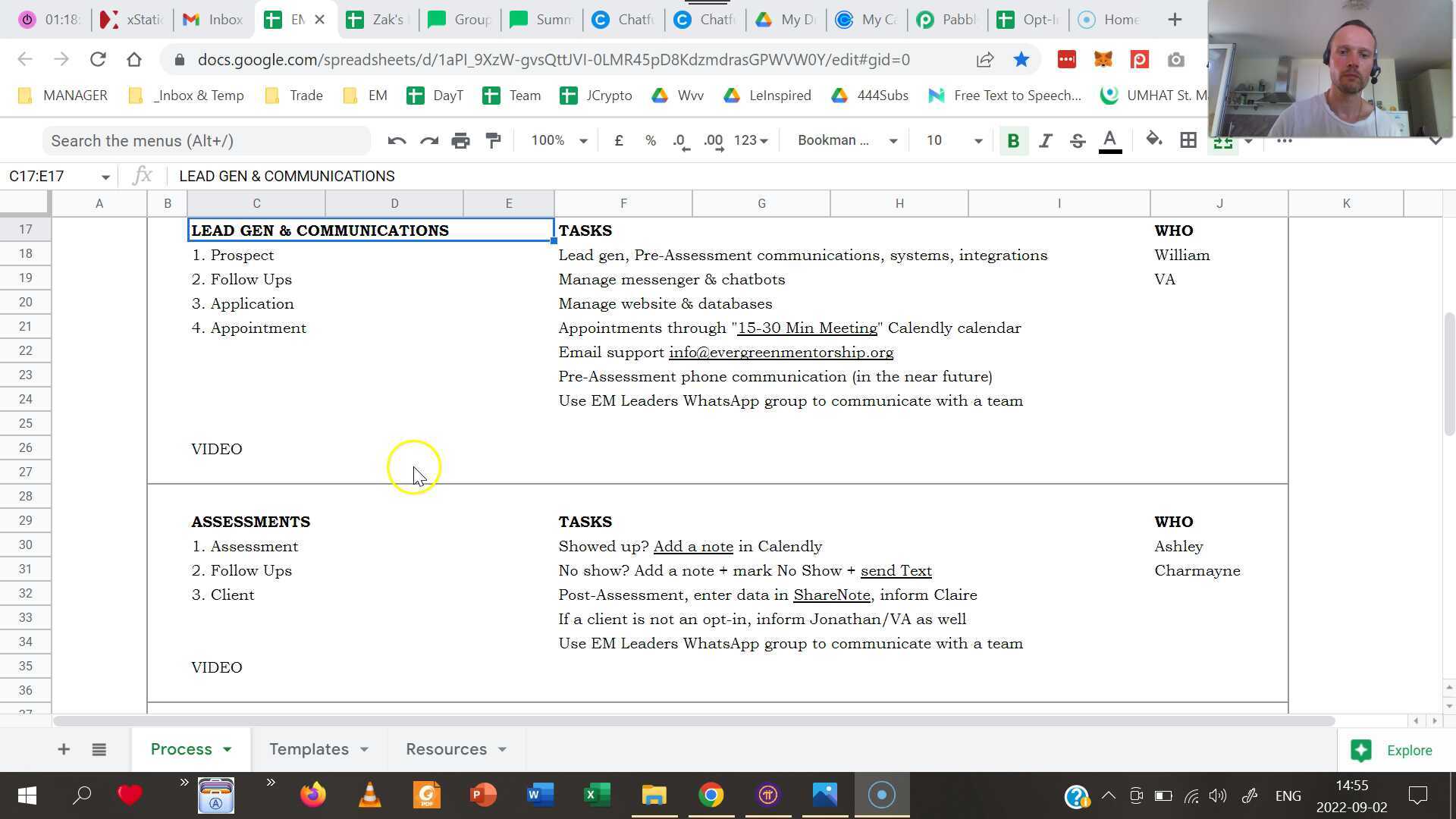Click the Paint format tool
The image size is (1456, 819).
click(x=493, y=140)
